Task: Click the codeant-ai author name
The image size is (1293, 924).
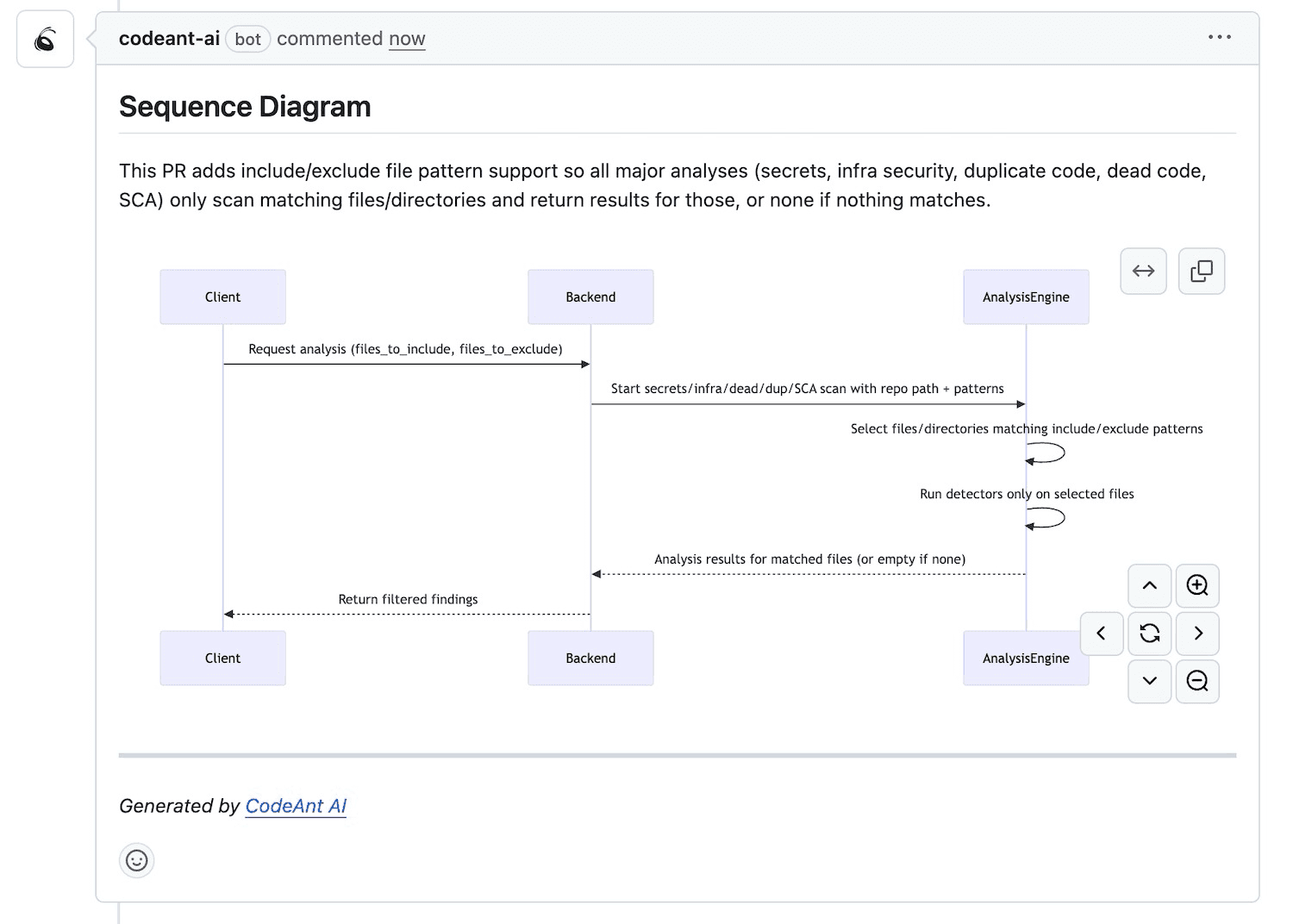Action: click(x=169, y=39)
